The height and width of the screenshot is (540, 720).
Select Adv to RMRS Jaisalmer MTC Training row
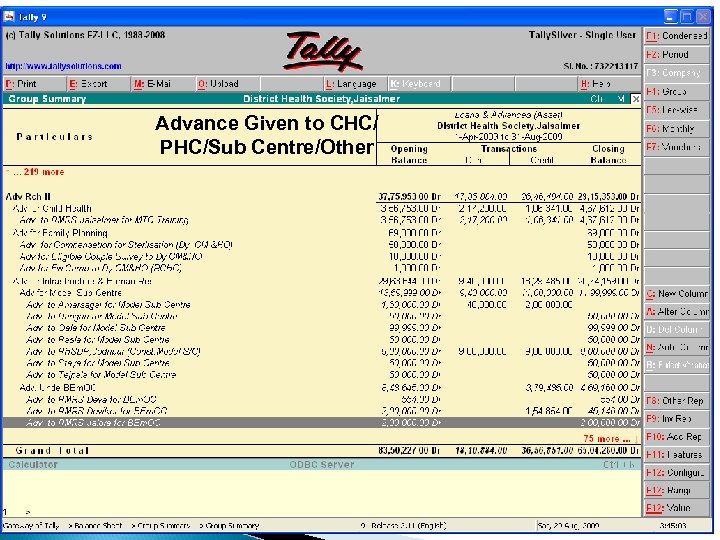tap(321, 220)
